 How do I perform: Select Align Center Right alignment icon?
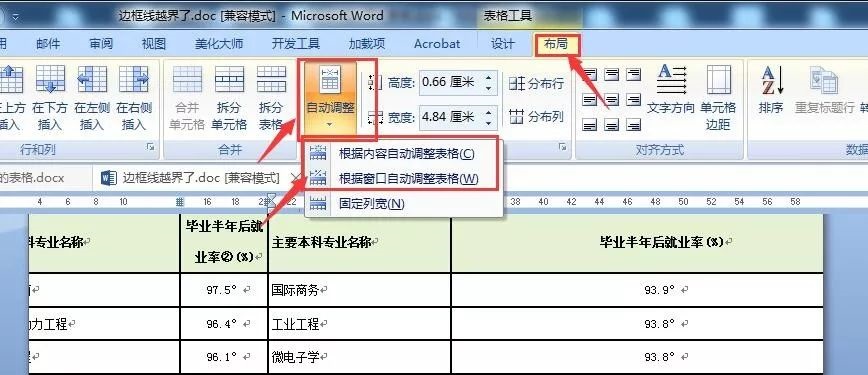pos(633,100)
